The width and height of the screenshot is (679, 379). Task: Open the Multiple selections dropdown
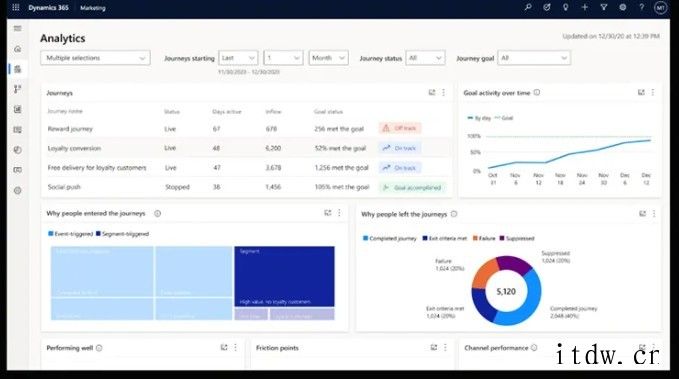(95, 58)
